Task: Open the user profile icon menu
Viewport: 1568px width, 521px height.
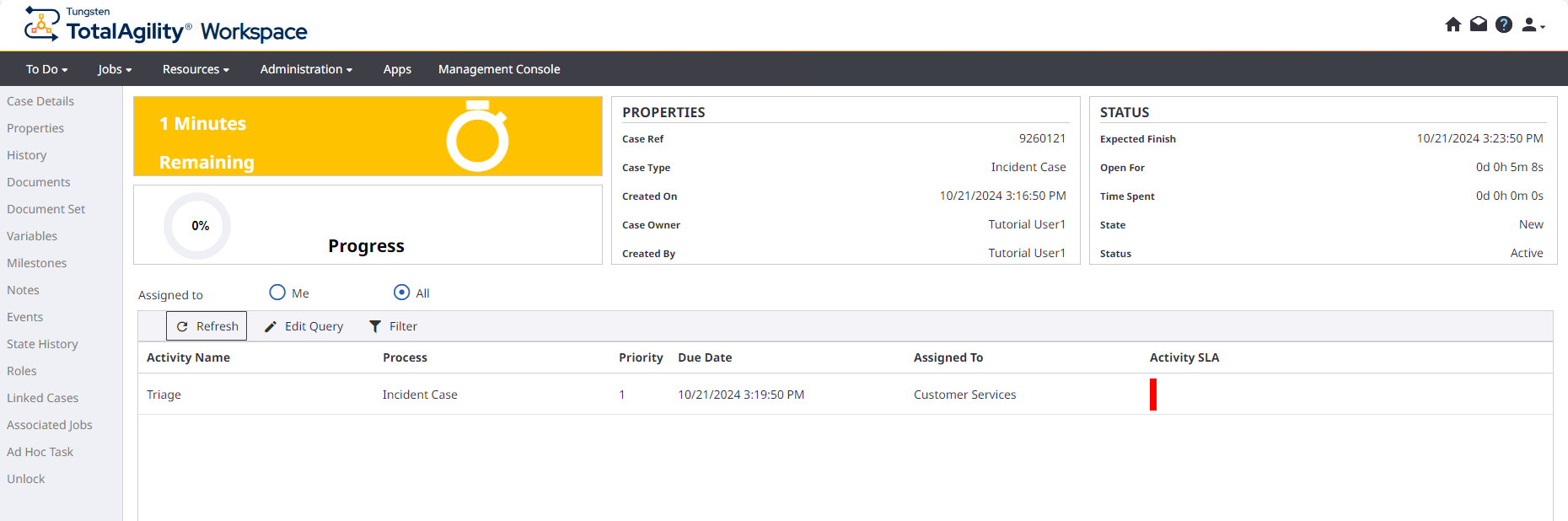Action: pyautogui.click(x=1532, y=25)
